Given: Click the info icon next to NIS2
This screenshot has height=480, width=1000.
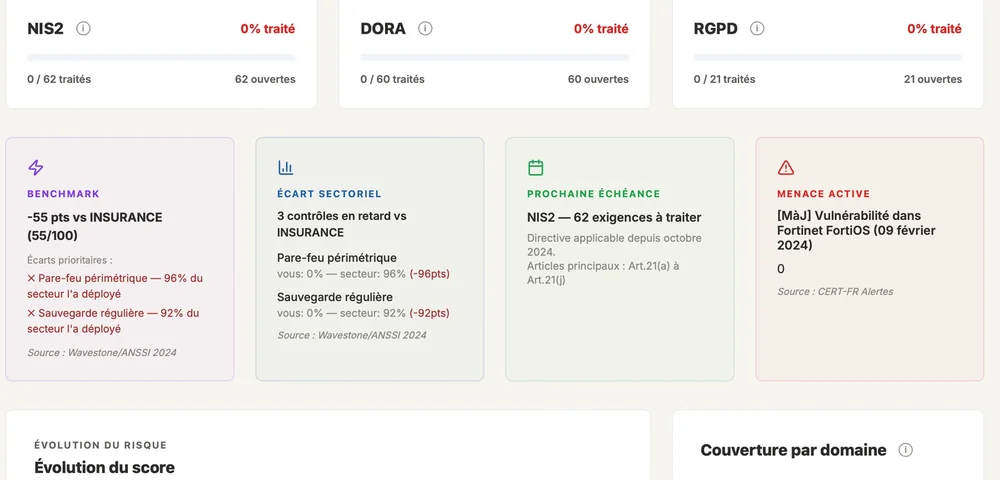Looking at the screenshot, I should pyautogui.click(x=83, y=29).
